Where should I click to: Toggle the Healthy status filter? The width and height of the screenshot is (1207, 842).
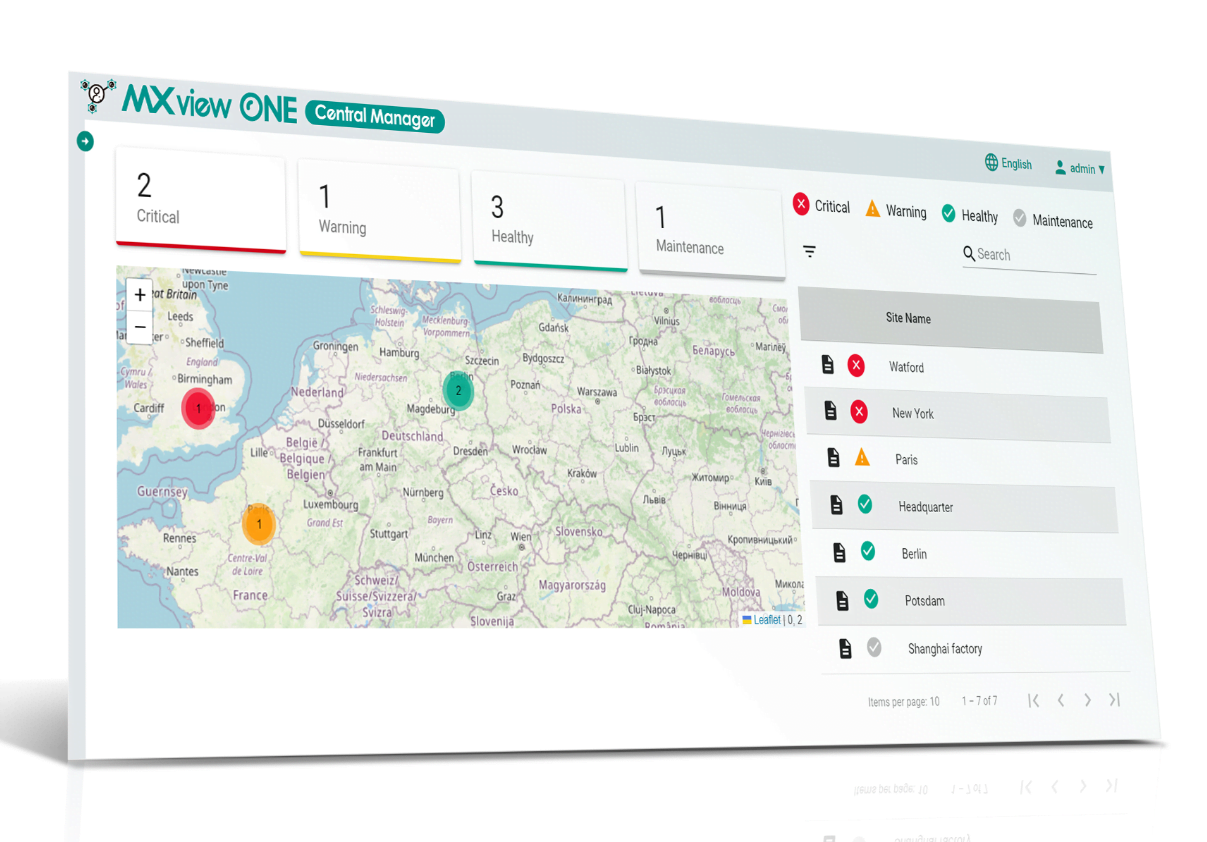pyautogui.click(x=969, y=215)
